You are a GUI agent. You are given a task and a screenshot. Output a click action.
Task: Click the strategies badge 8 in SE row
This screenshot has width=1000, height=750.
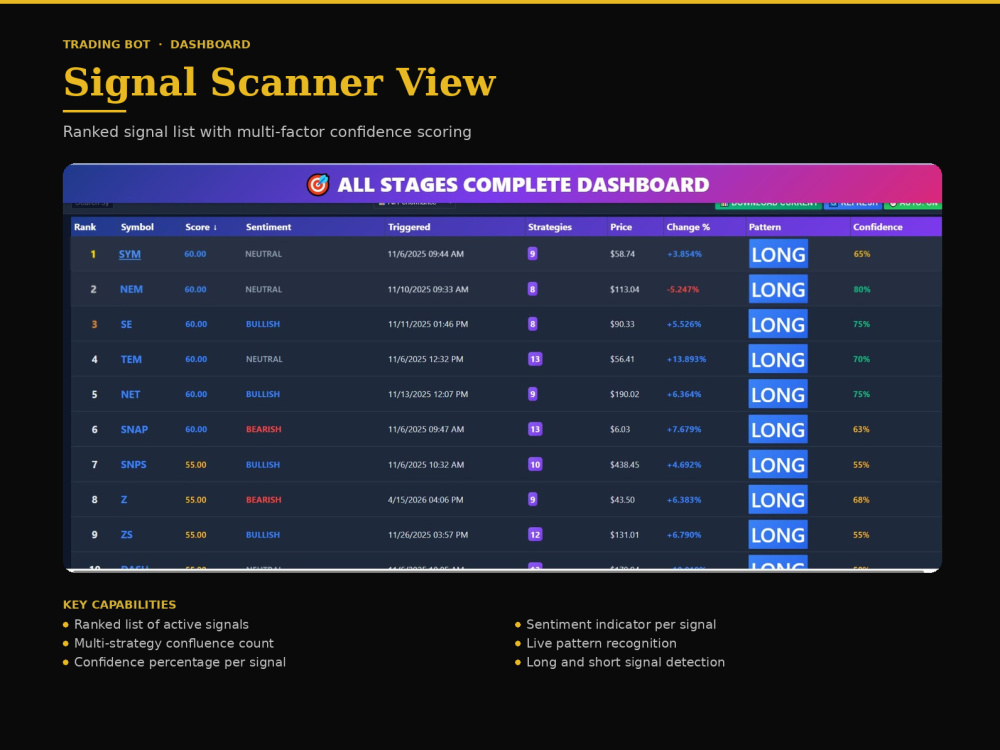[x=533, y=324]
